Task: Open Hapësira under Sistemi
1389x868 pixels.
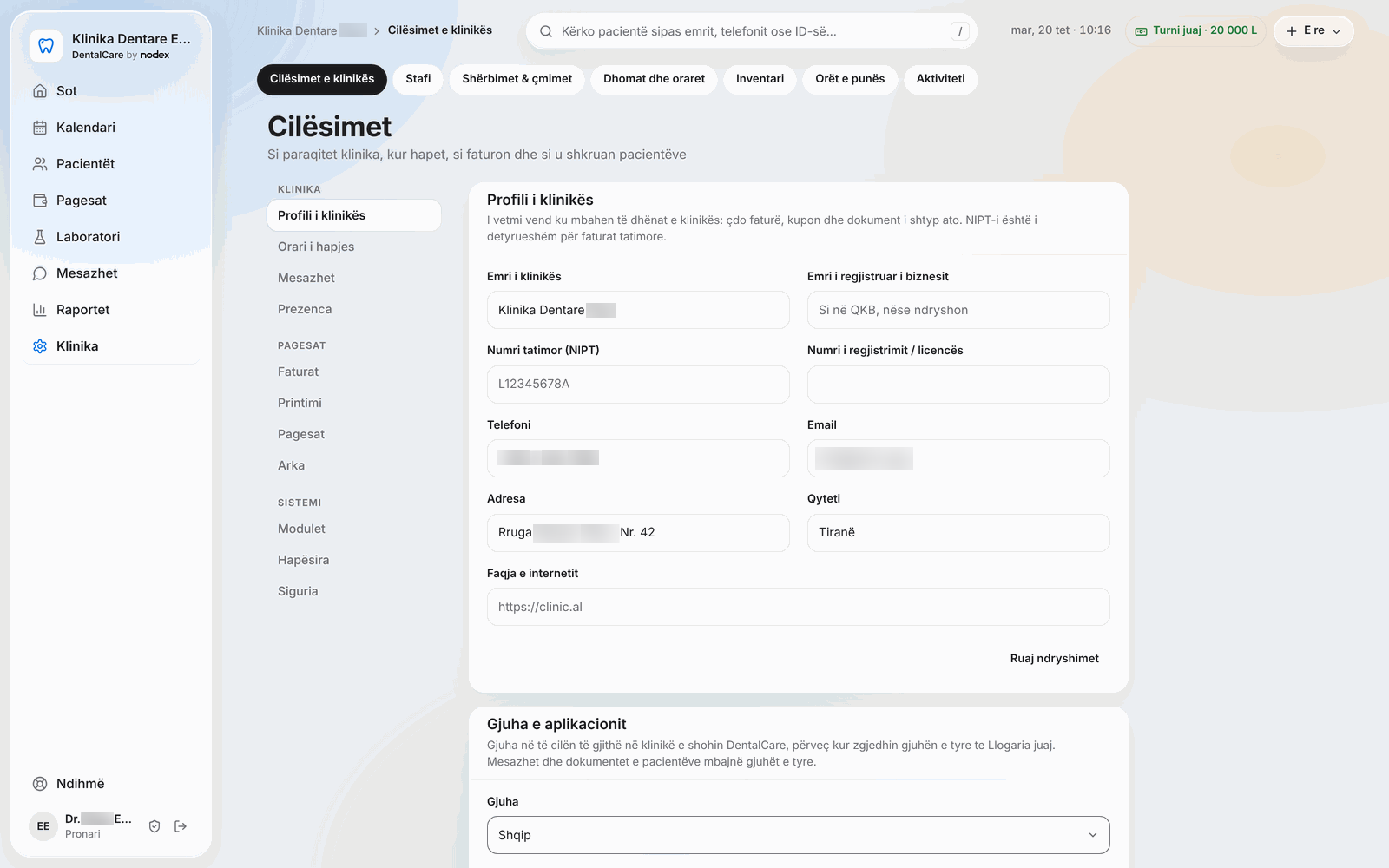Action: [x=354, y=560]
